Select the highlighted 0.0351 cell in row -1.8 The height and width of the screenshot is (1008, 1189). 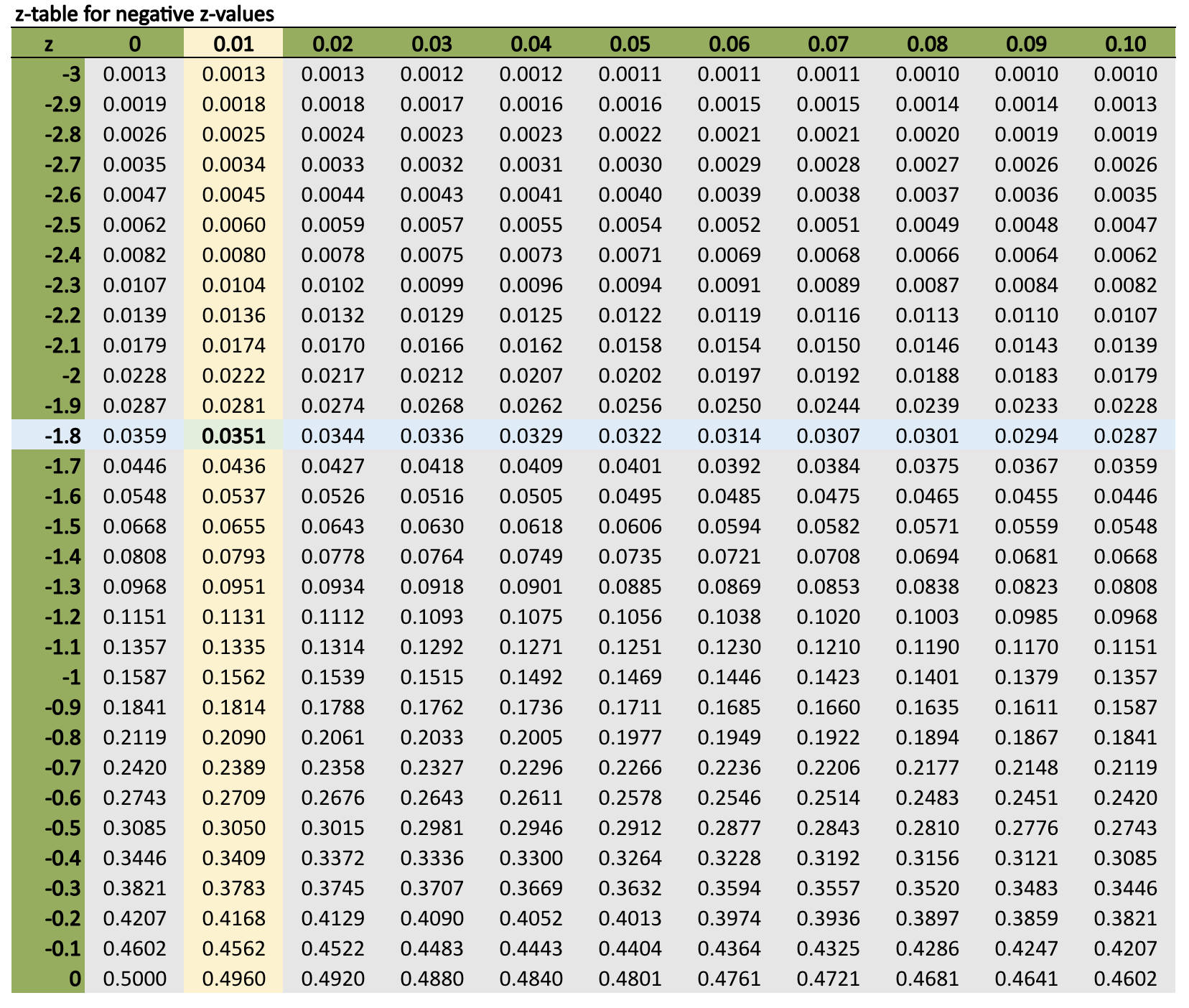tap(233, 436)
